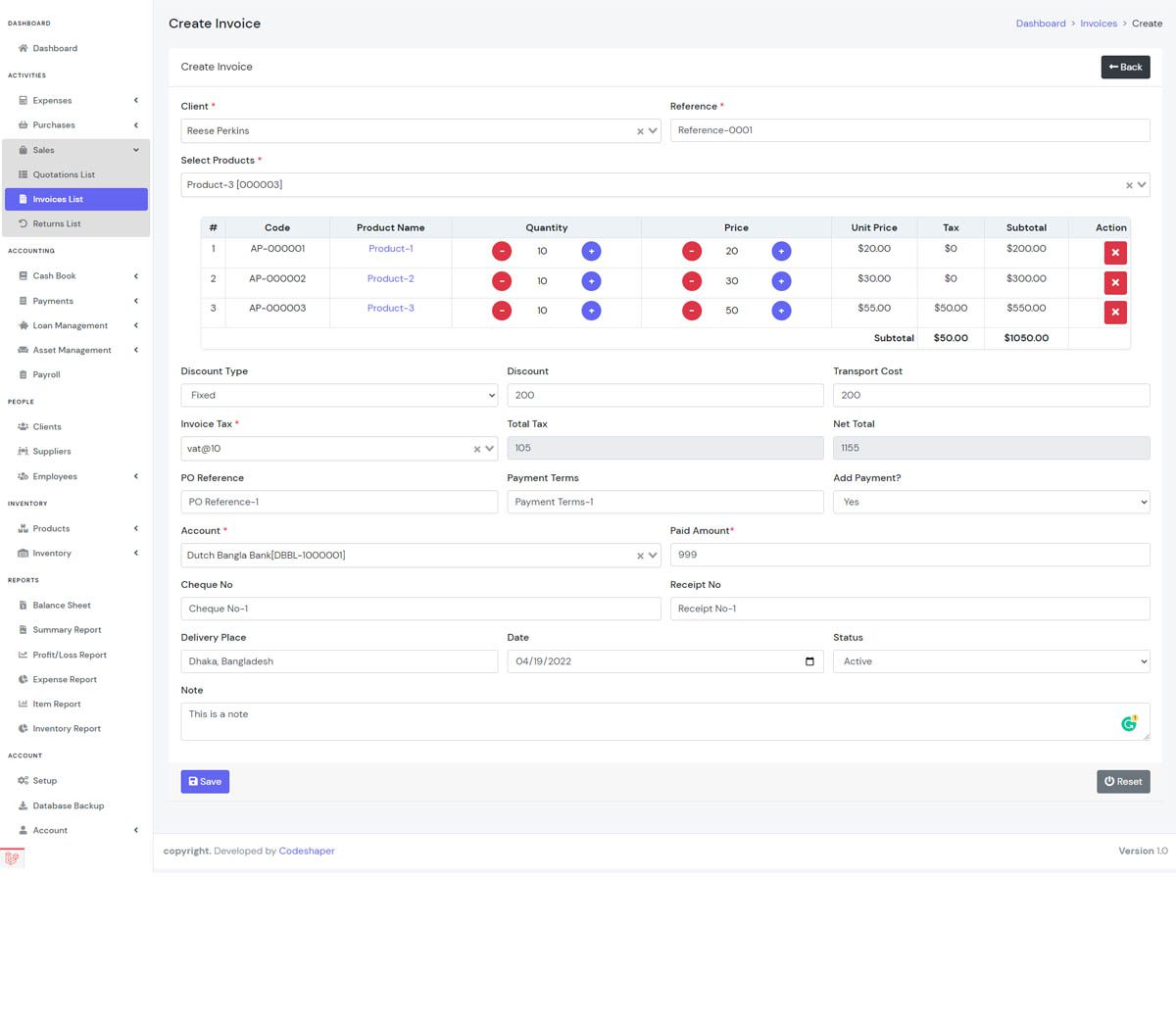Increase quantity of Product-2 with plus button

[x=591, y=281]
